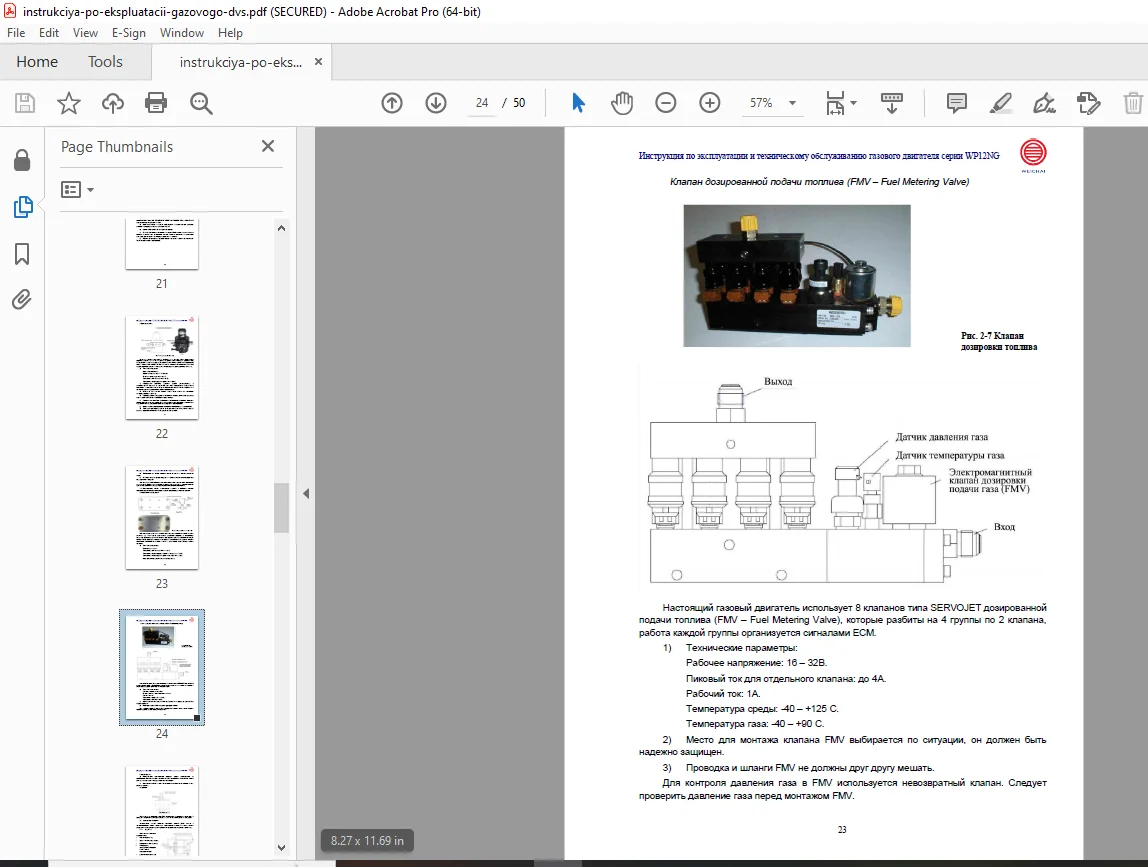Open the zoom level dropdown arrow
The width and height of the screenshot is (1148, 867).
792,103
